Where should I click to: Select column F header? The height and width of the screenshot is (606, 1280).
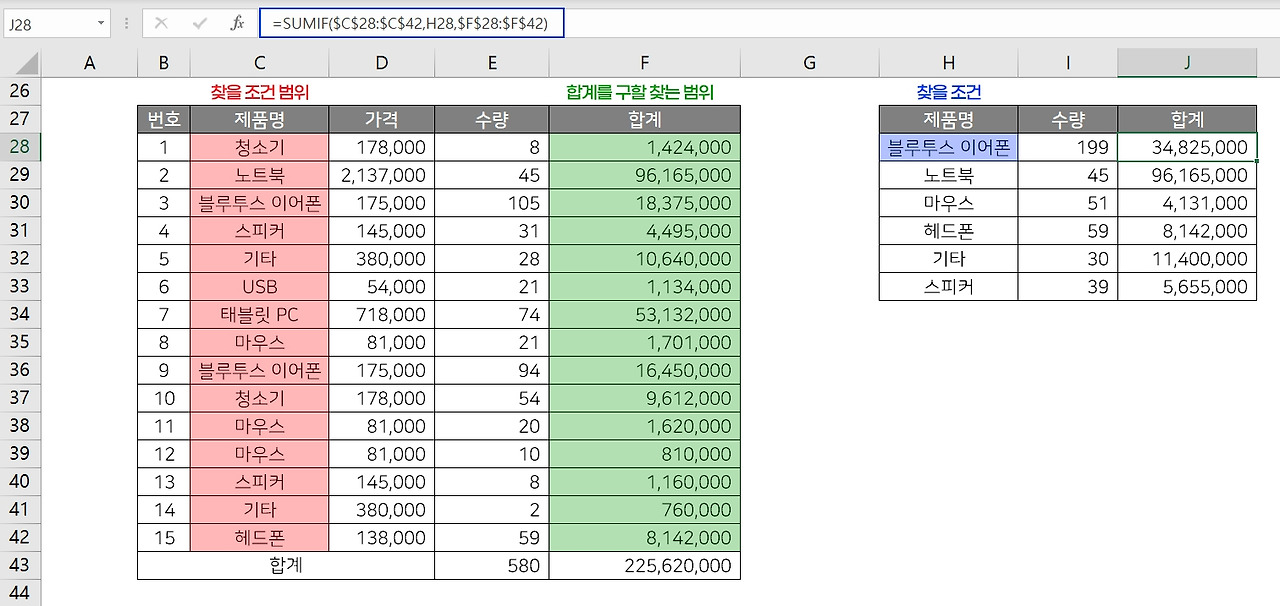(645, 64)
